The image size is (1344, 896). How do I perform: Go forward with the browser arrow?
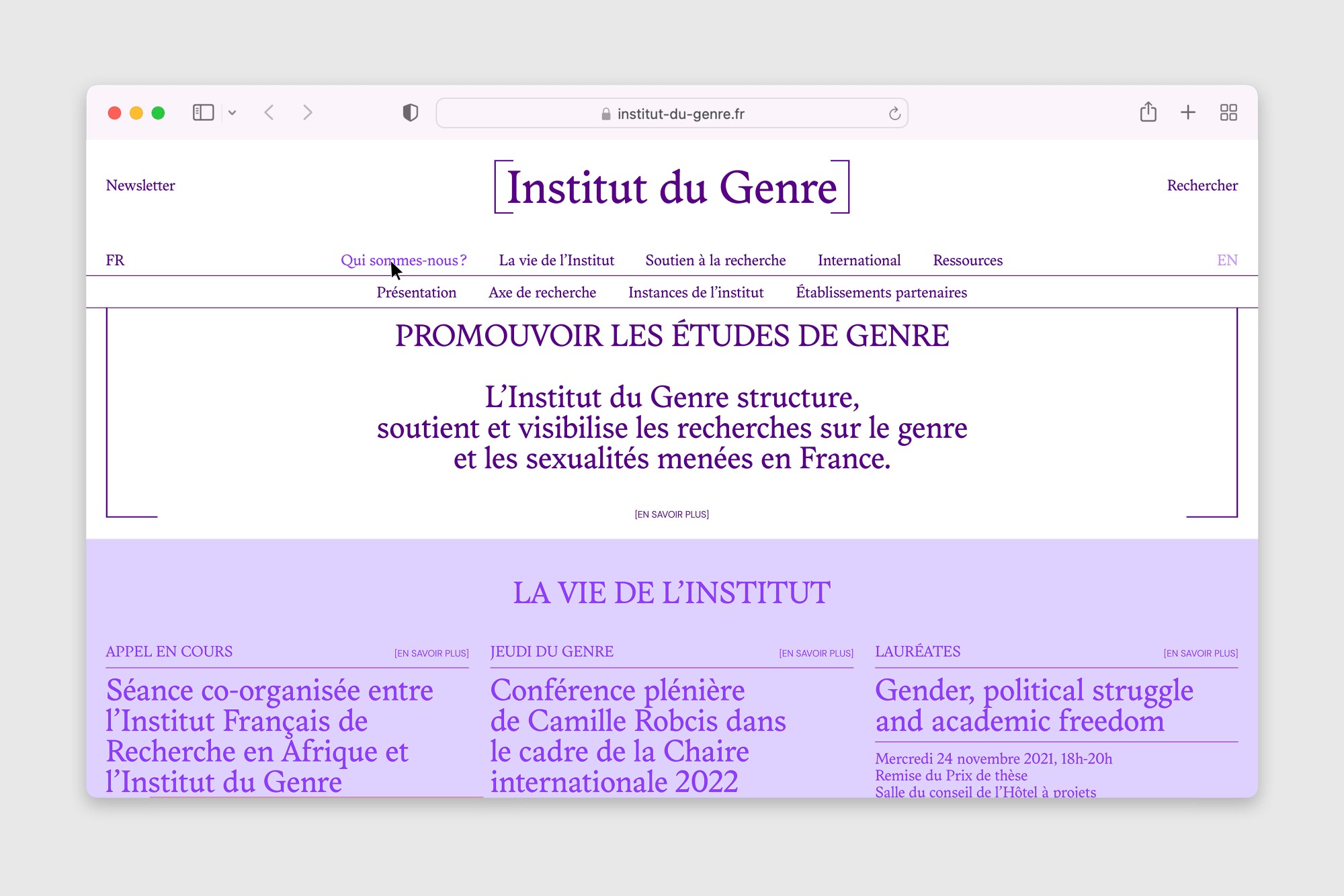(x=308, y=113)
